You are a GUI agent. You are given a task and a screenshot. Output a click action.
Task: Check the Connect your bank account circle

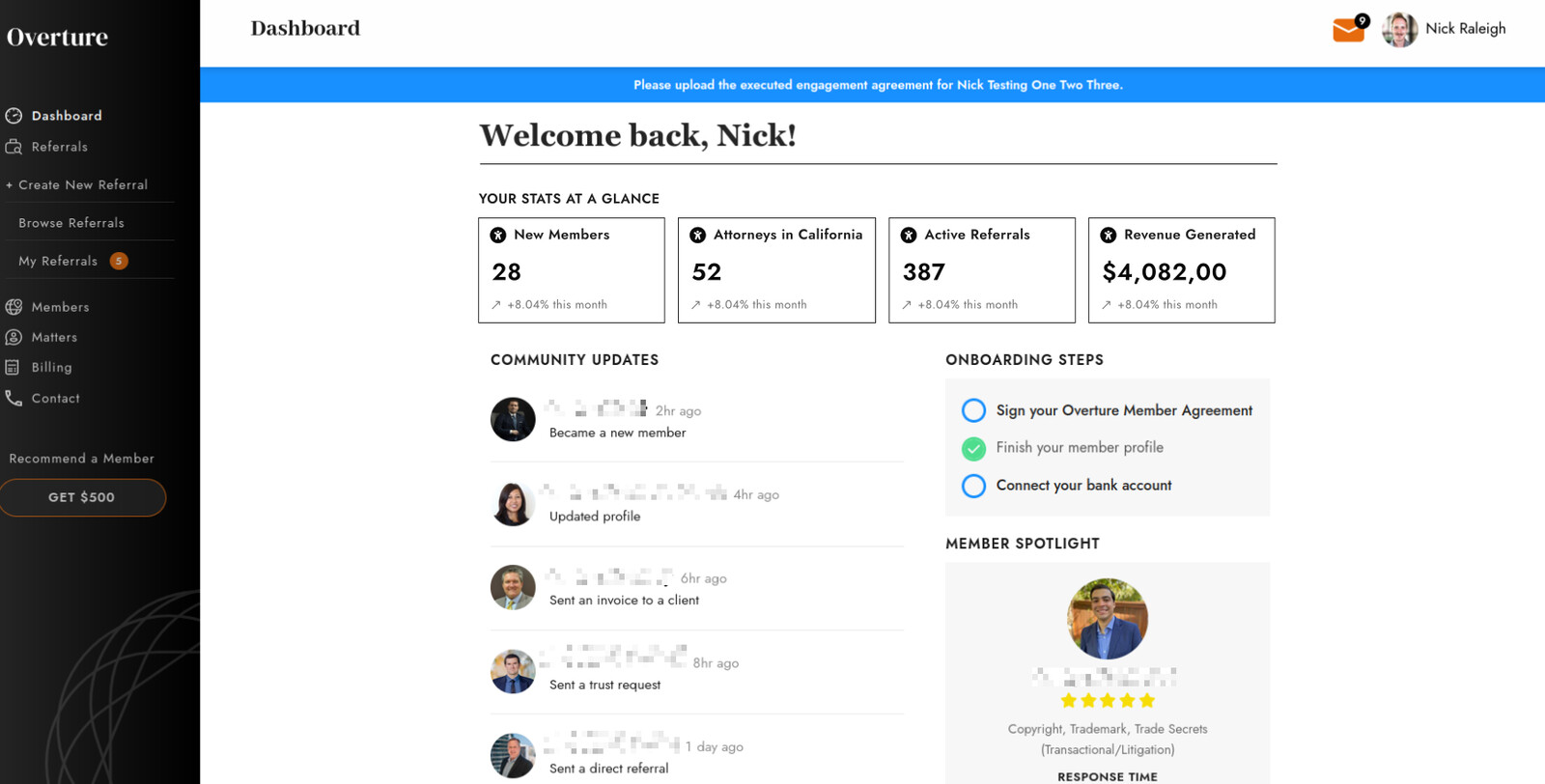pyautogui.click(x=973, y=486)
